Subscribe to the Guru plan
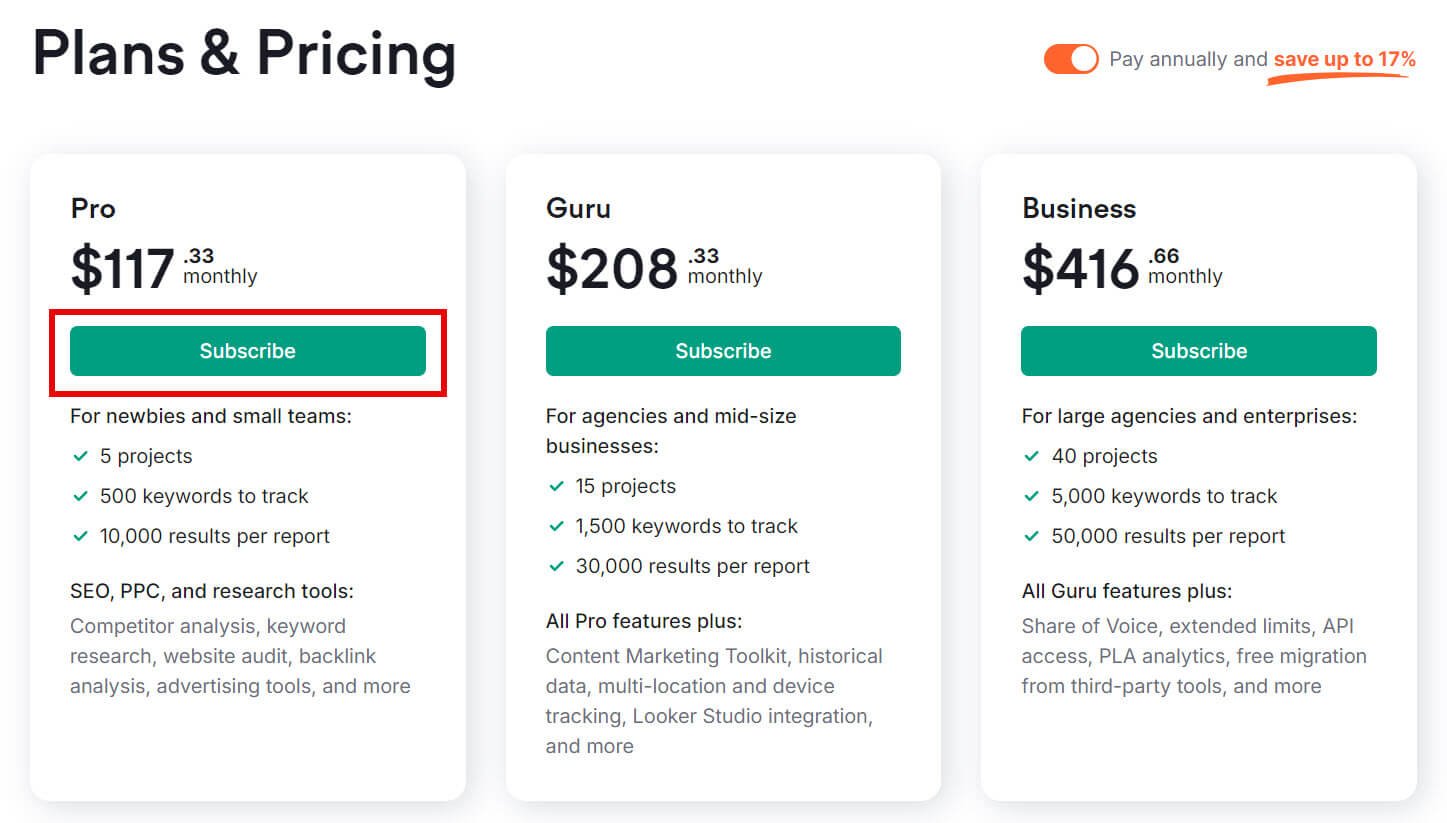The image size is (1447, 823). pos(723,351)
